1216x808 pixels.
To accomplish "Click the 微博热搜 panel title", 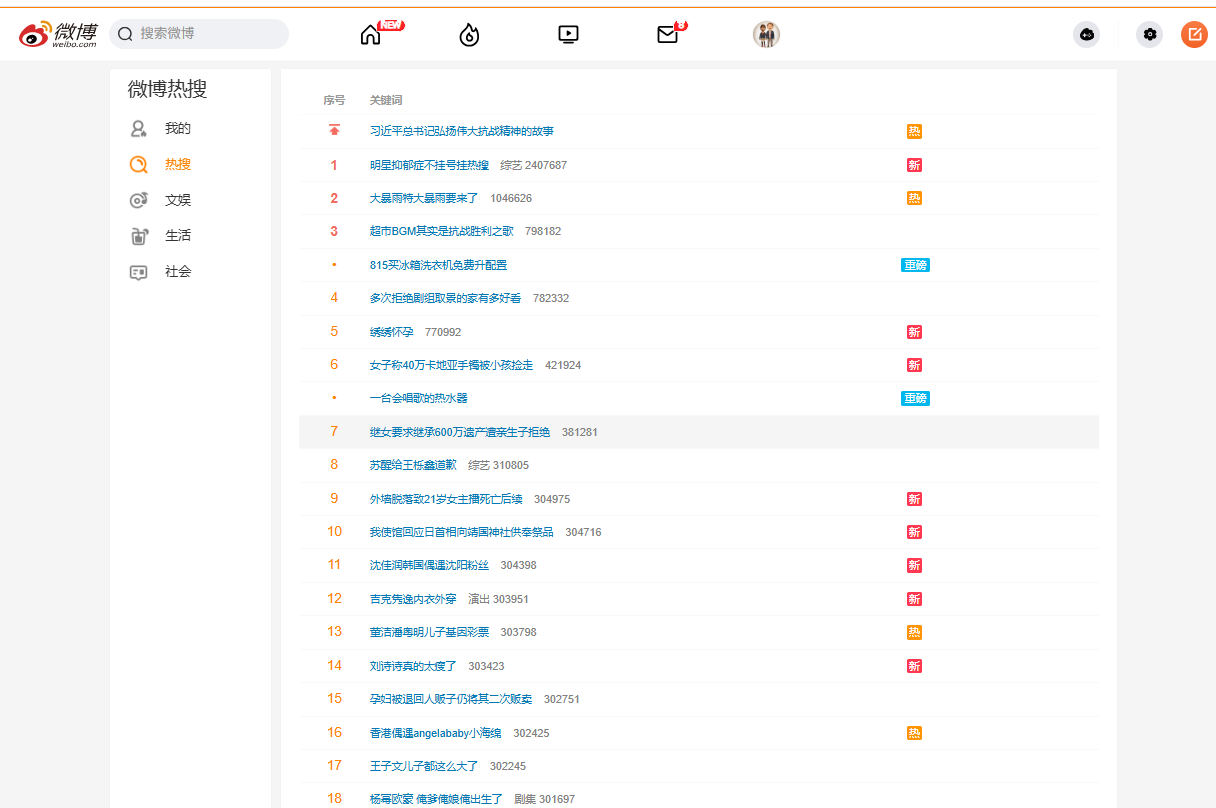I will pyautogui.click(x=168, y=89).
